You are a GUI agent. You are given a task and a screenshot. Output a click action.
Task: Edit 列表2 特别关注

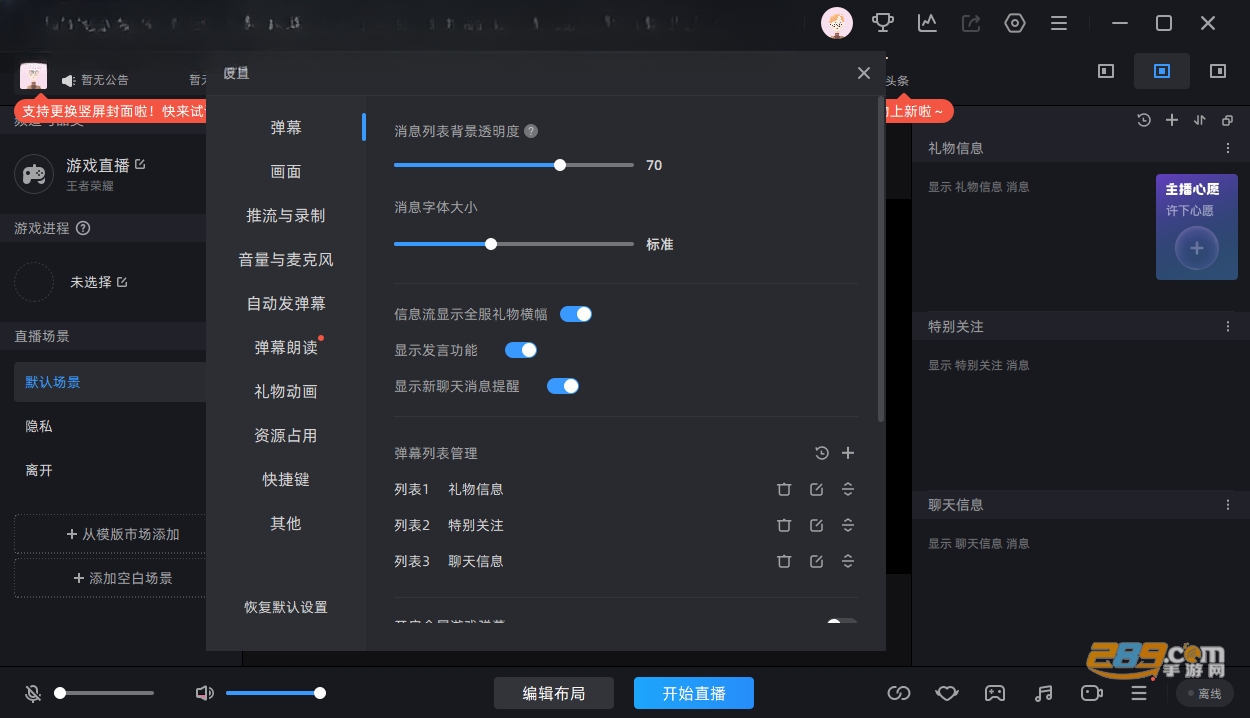[x=816, y=525]
